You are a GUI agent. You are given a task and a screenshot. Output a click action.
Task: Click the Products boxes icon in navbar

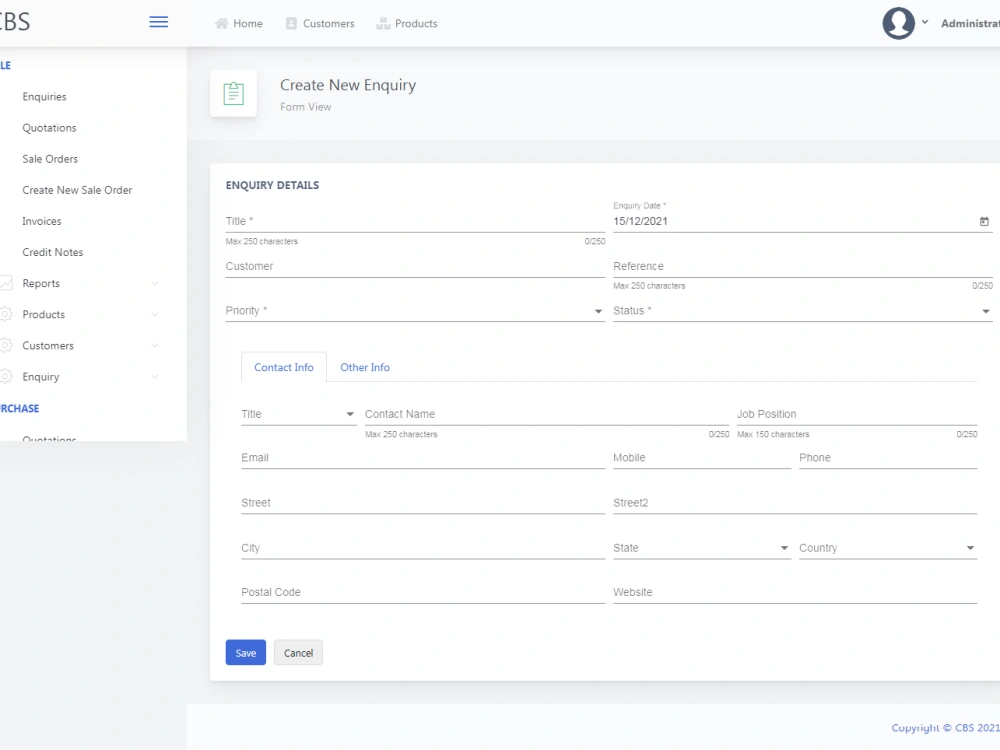383,24
